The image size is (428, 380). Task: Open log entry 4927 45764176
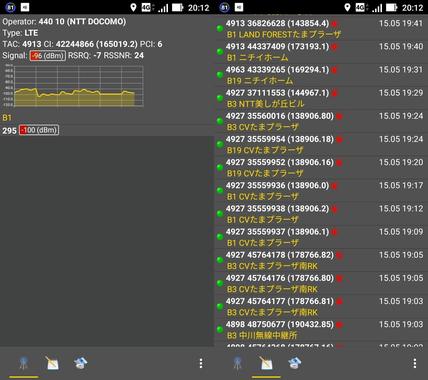coord(321,283)
